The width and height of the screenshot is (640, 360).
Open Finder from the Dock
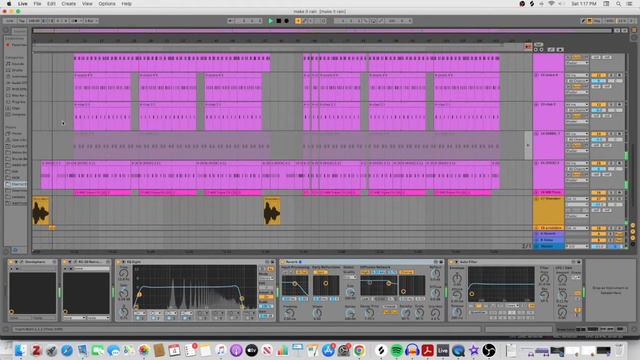click(x=20, y=350)
